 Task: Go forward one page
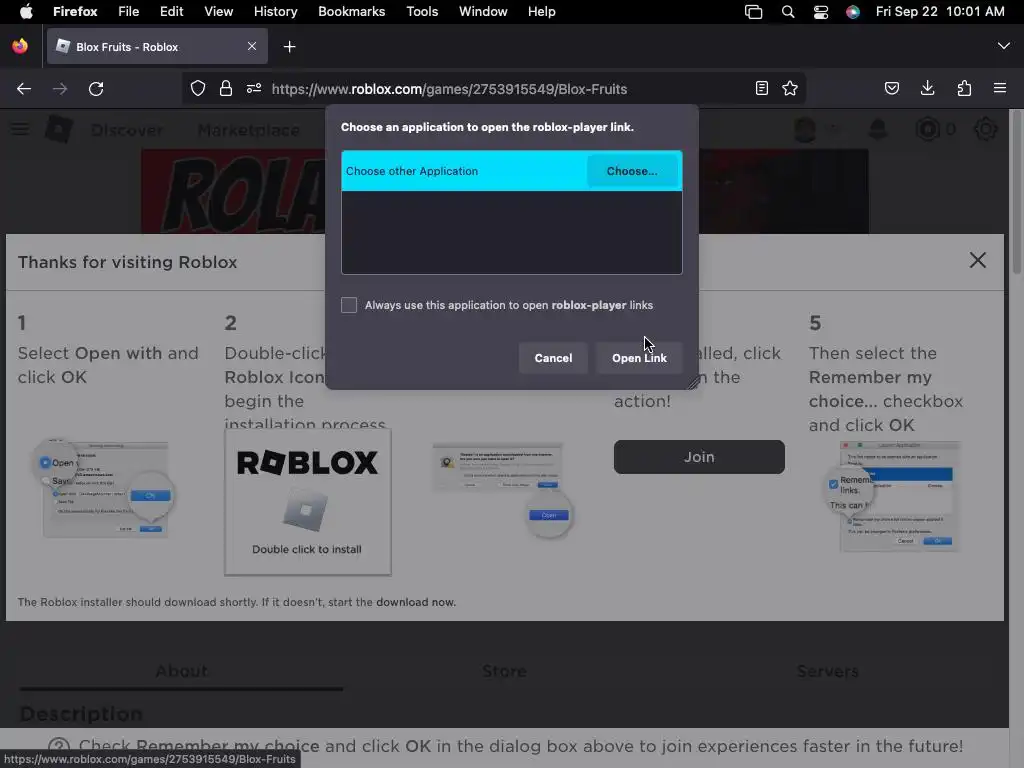coord(60,89)
